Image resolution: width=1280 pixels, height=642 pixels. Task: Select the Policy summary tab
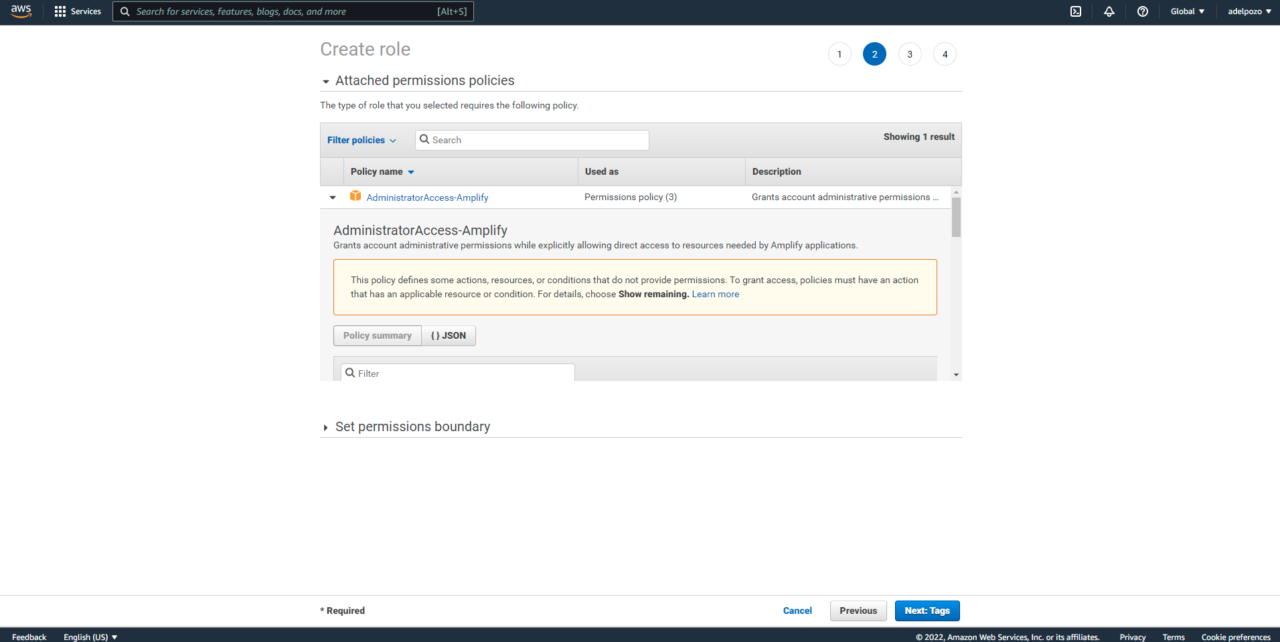(x=377, y=336)
